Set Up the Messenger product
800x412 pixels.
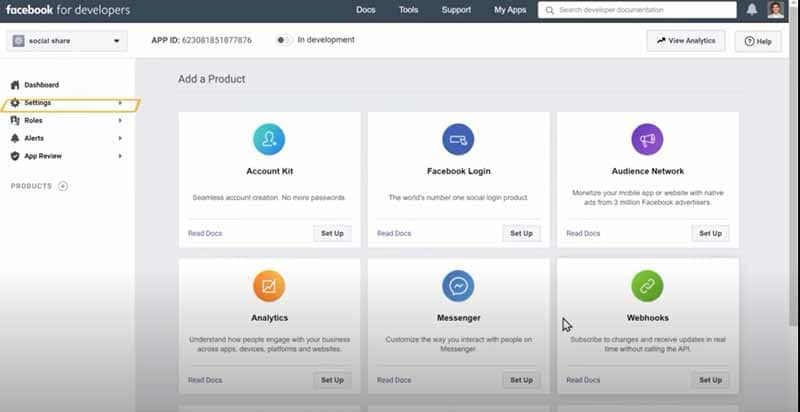click(521, 380)
